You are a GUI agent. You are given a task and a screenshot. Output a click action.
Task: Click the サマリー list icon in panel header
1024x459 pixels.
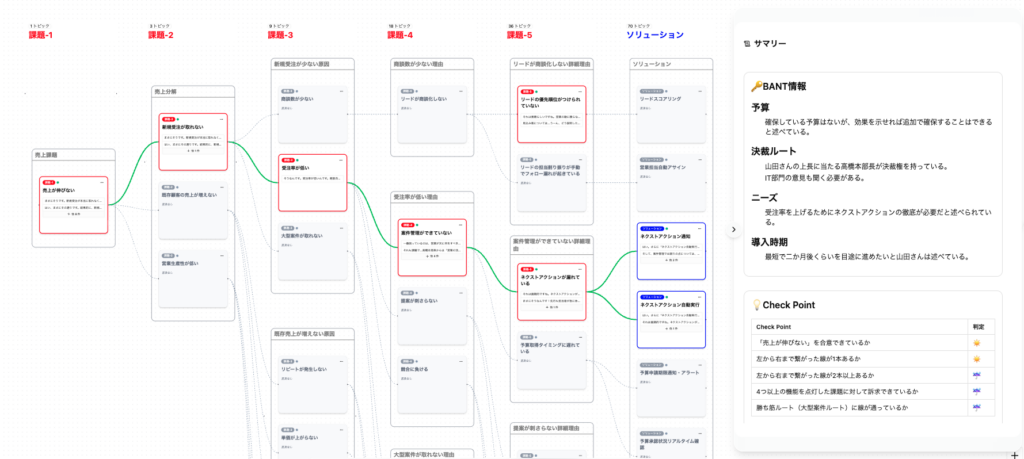746,44
